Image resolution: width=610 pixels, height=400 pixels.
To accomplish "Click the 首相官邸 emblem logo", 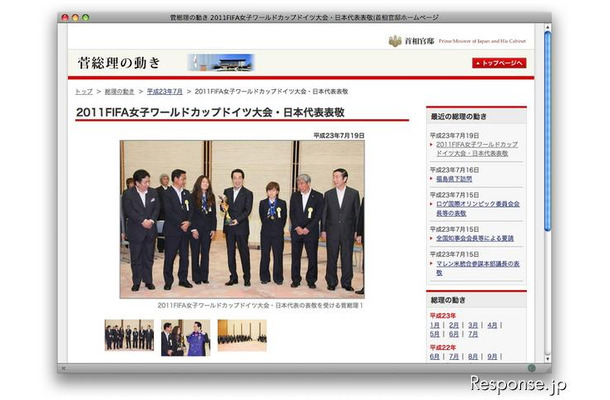I will pyautogui.click(x=395, y=41).
